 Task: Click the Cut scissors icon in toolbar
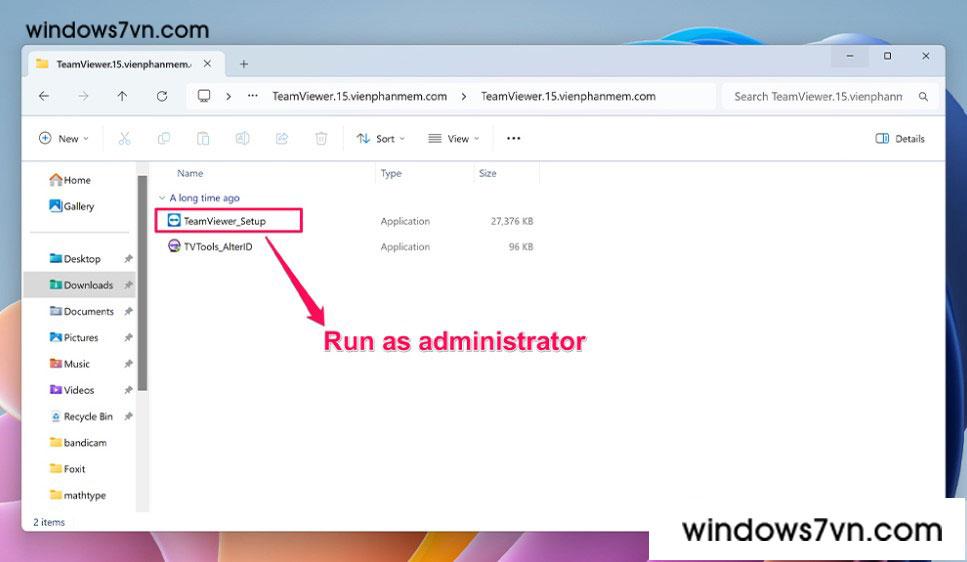coord(124,139)
